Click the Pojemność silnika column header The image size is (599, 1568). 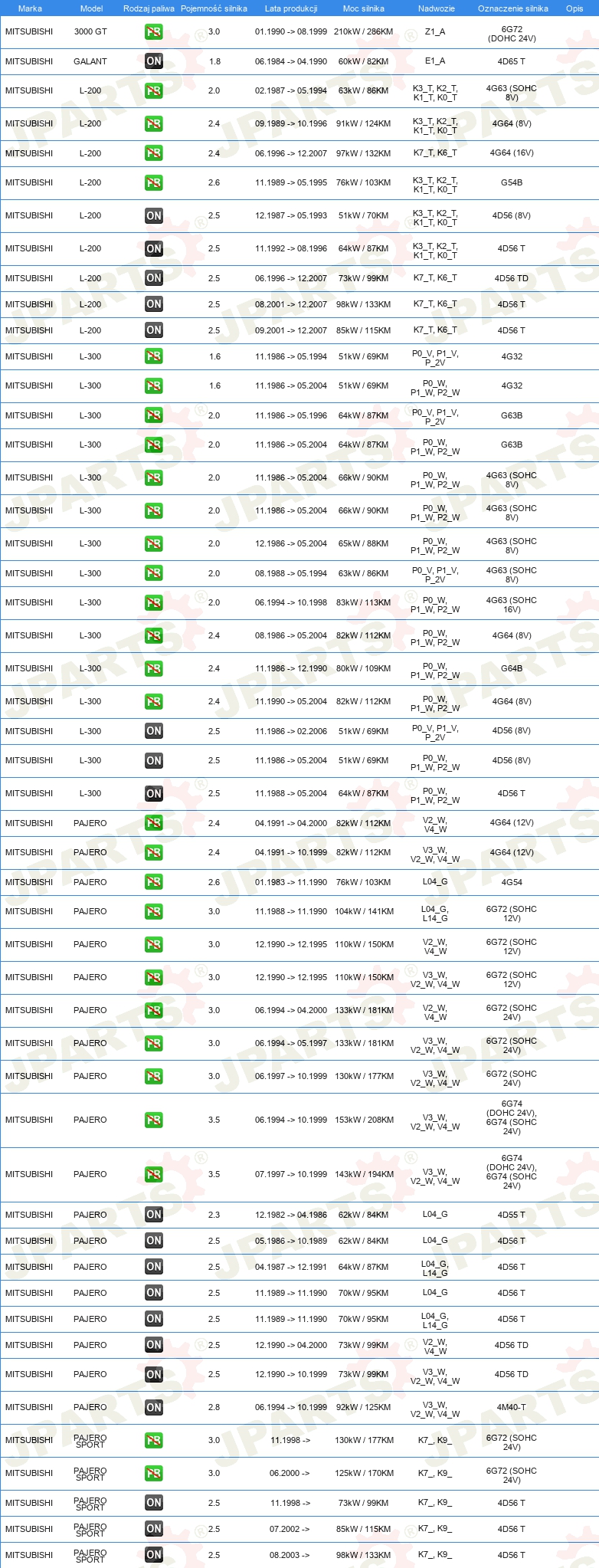tap(214, 8)
